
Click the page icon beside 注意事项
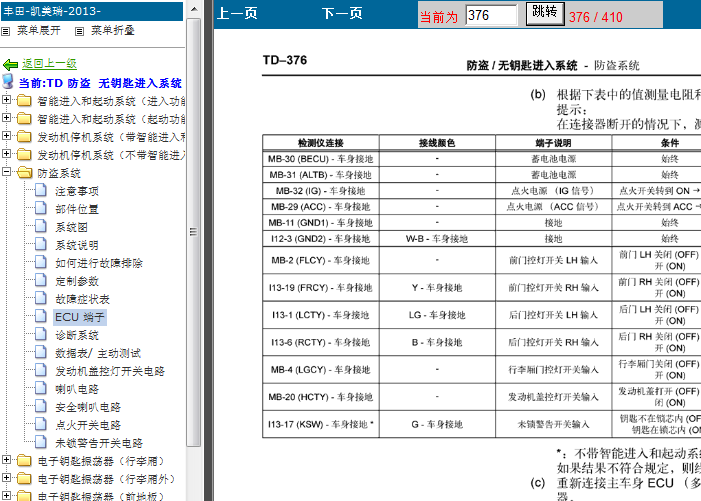coord(41,190)
